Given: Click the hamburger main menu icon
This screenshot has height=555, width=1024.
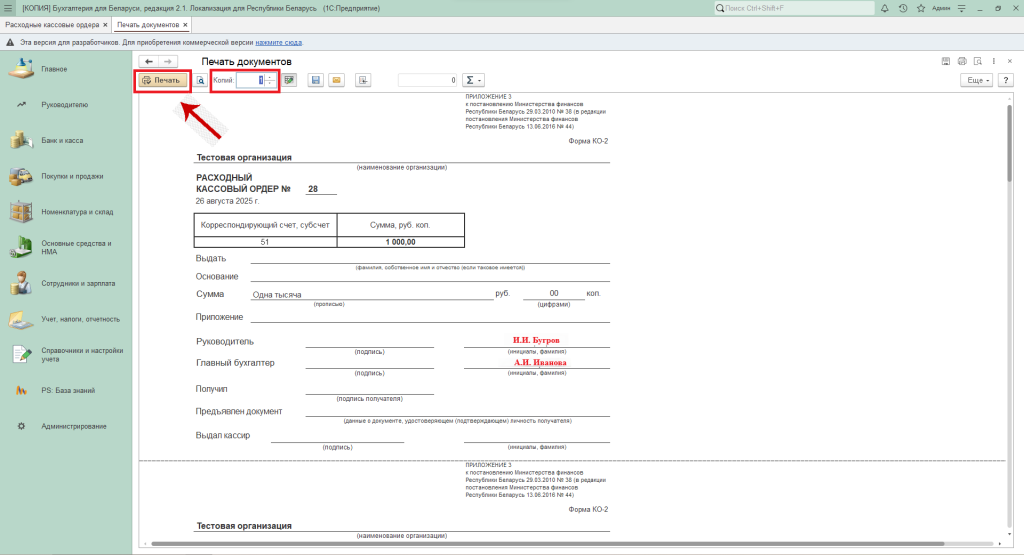Looking at the screenshot, I should 8,8.
